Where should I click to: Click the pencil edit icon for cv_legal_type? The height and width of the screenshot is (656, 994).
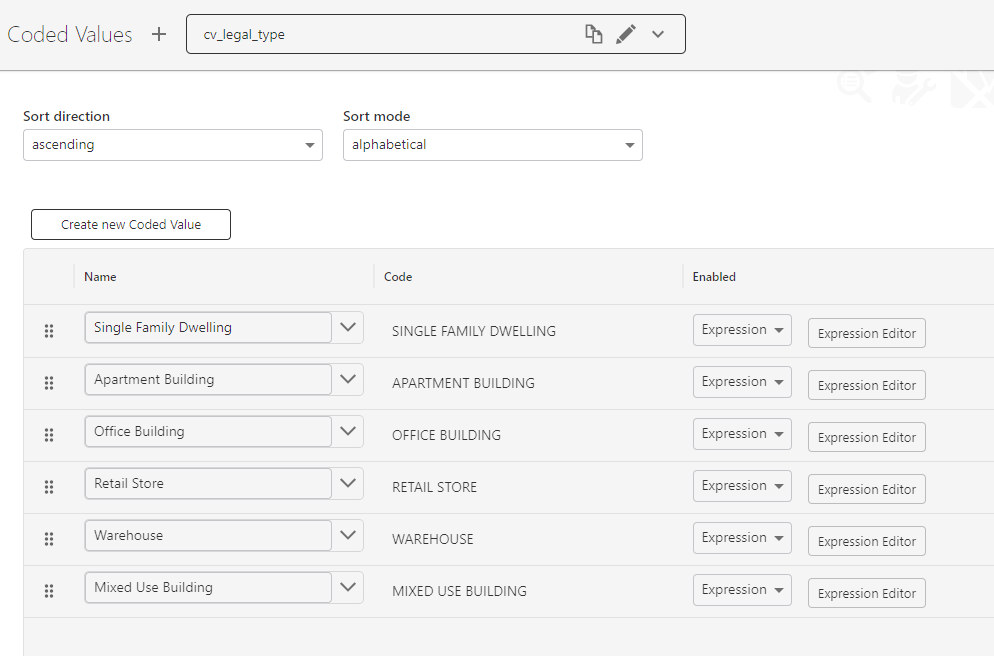(x=626, y=34)
